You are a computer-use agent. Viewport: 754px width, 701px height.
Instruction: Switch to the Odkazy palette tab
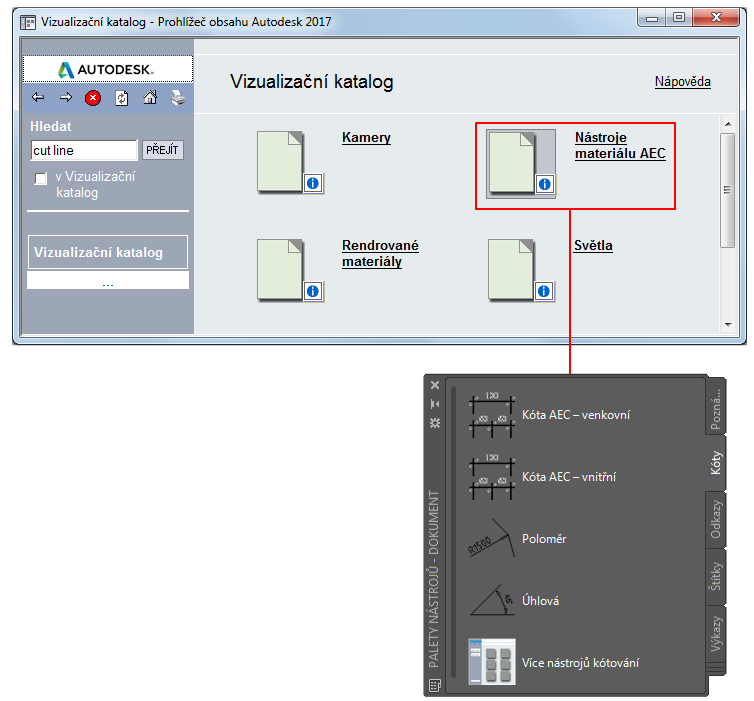pos(716,520)
